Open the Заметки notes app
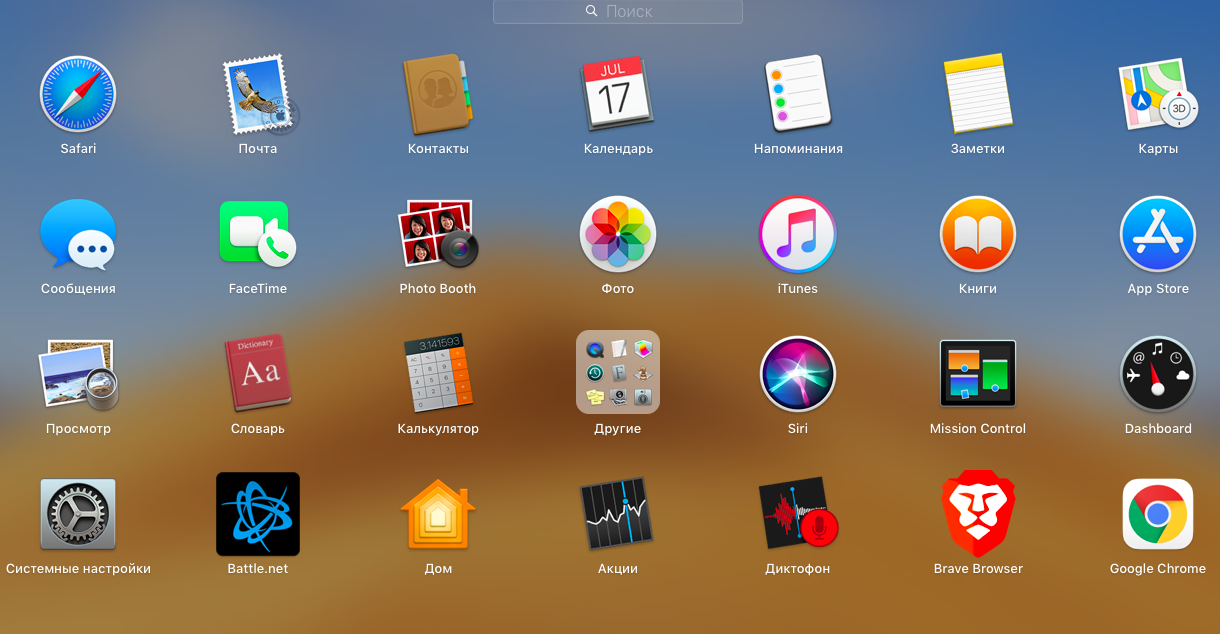The image size is (1220, 634). click(978, 94)
